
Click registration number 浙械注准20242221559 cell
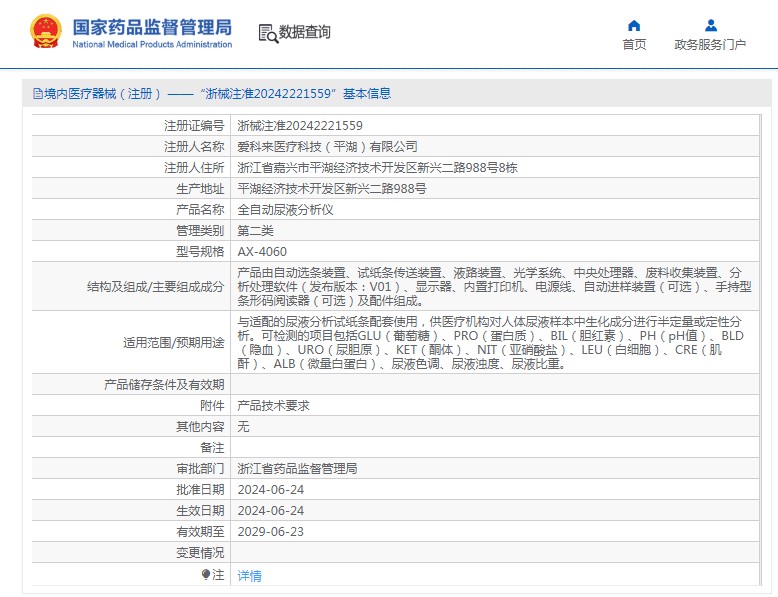tap(299, 126)
